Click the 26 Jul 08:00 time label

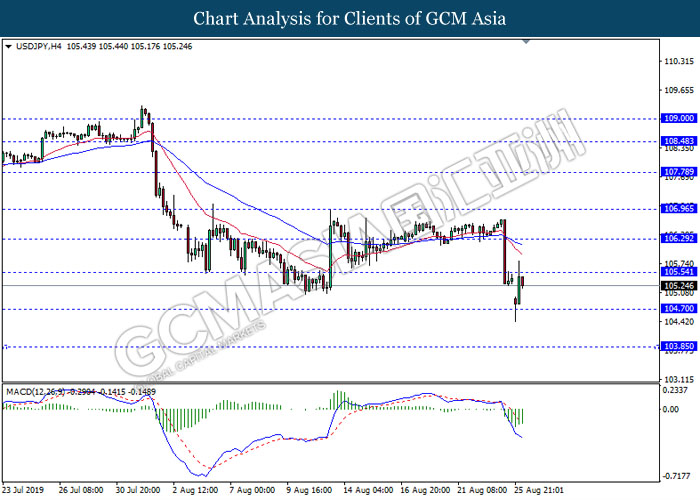click(x=81, y=490)
